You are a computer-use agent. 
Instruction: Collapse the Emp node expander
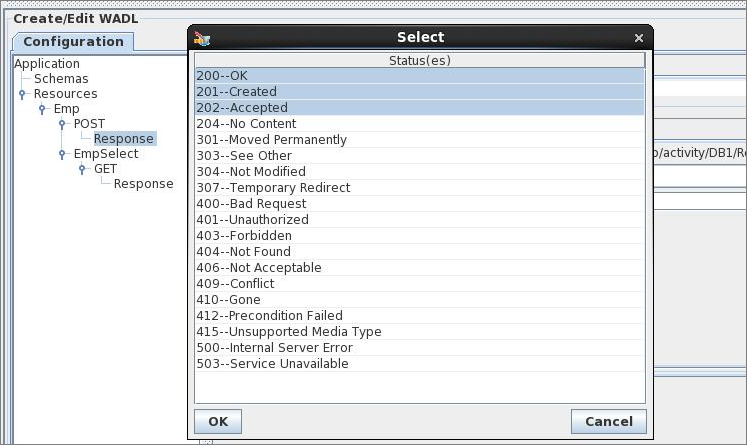click(x=42, y=109)
